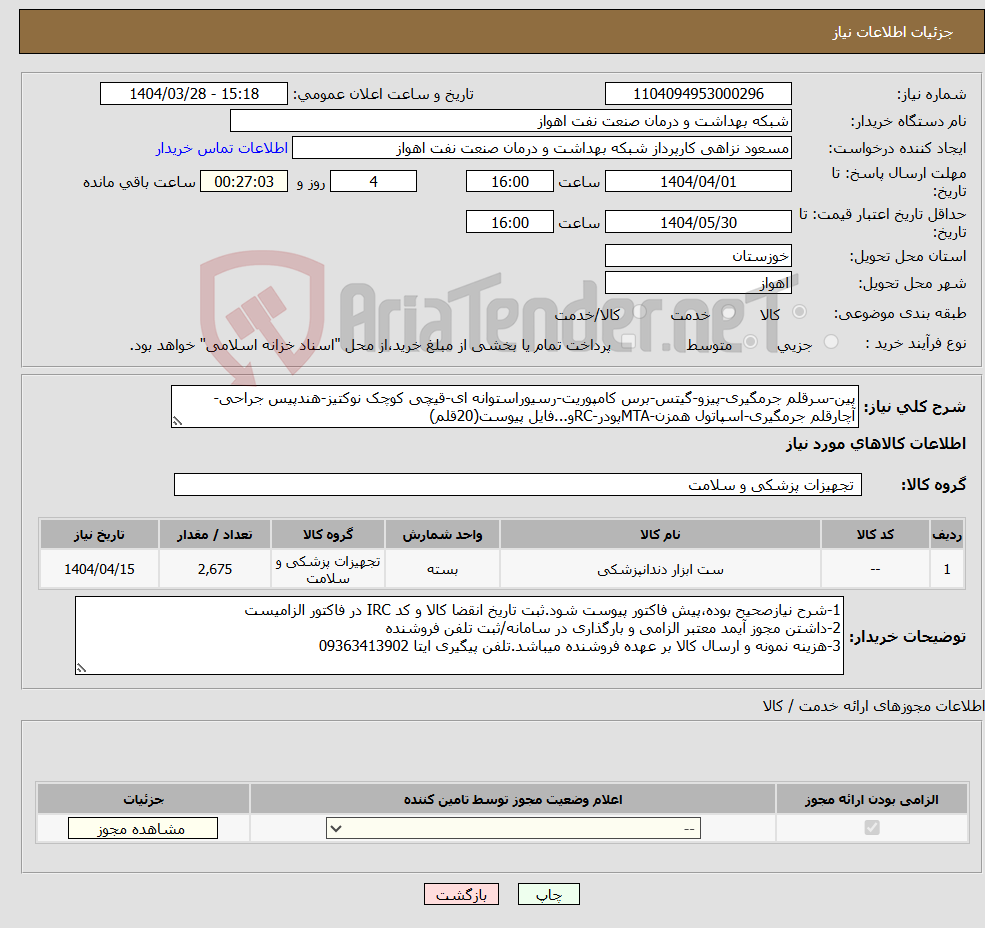Image resolution: width=985 pixels, height=928 pixels.
Task: Enable the الزامی بودن ارائه مجوز checkbox
Action: 871,828
